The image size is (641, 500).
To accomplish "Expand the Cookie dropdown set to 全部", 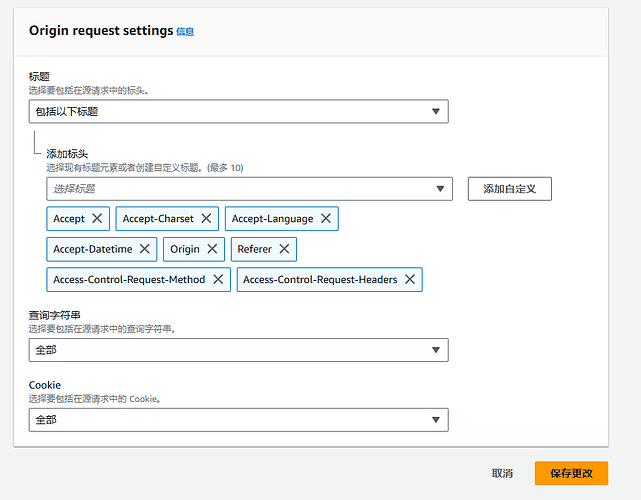I will pyautogui.click(x=239, y=420).
